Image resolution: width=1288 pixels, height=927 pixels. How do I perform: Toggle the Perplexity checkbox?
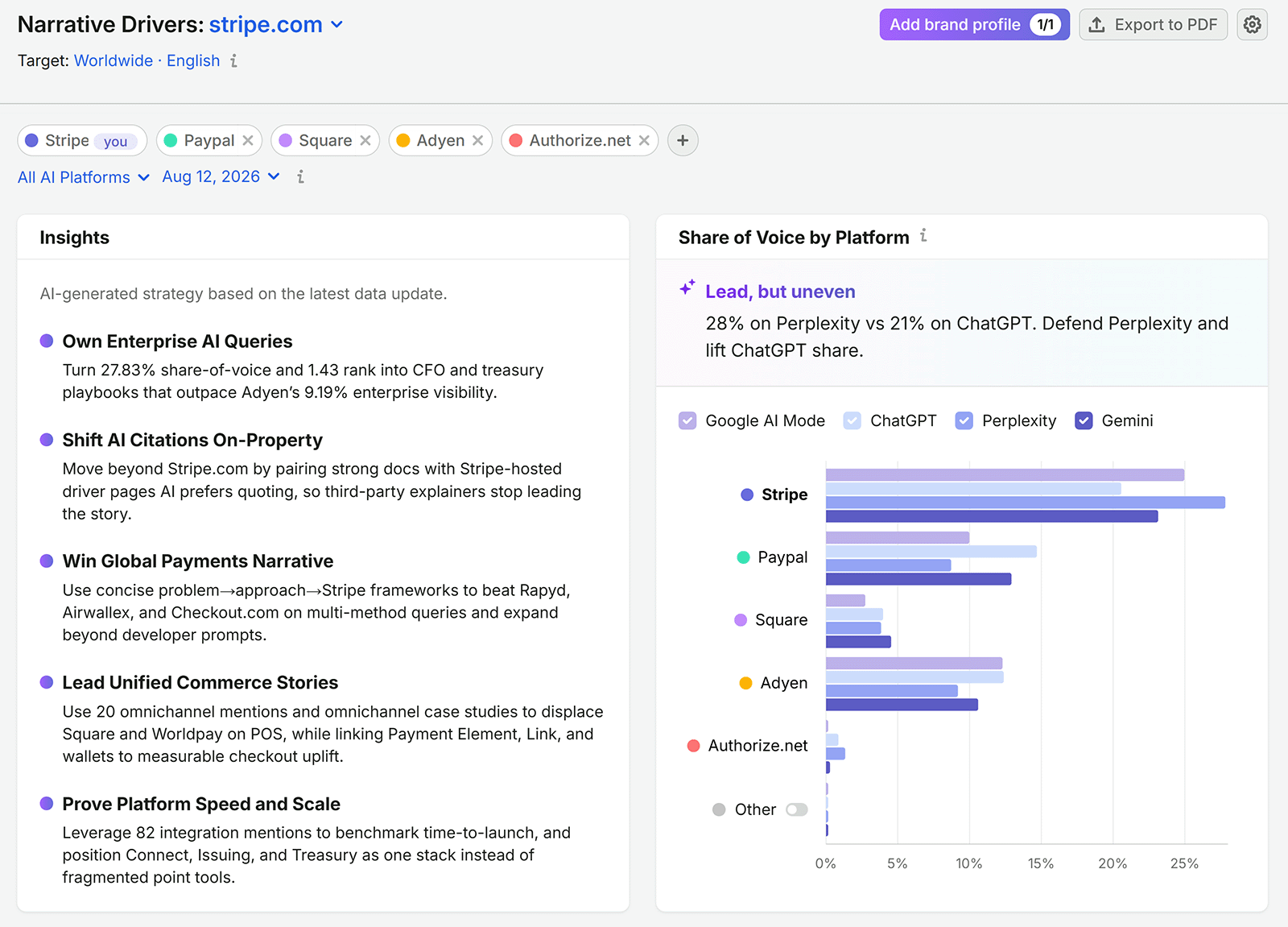point(964,420)
